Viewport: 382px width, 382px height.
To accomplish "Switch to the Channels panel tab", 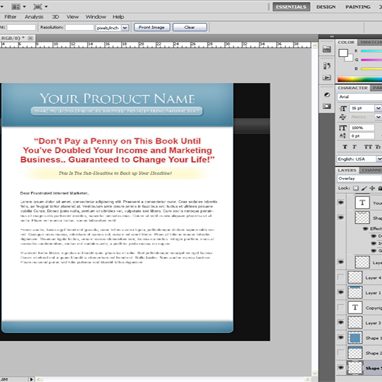I will [371, 170].
